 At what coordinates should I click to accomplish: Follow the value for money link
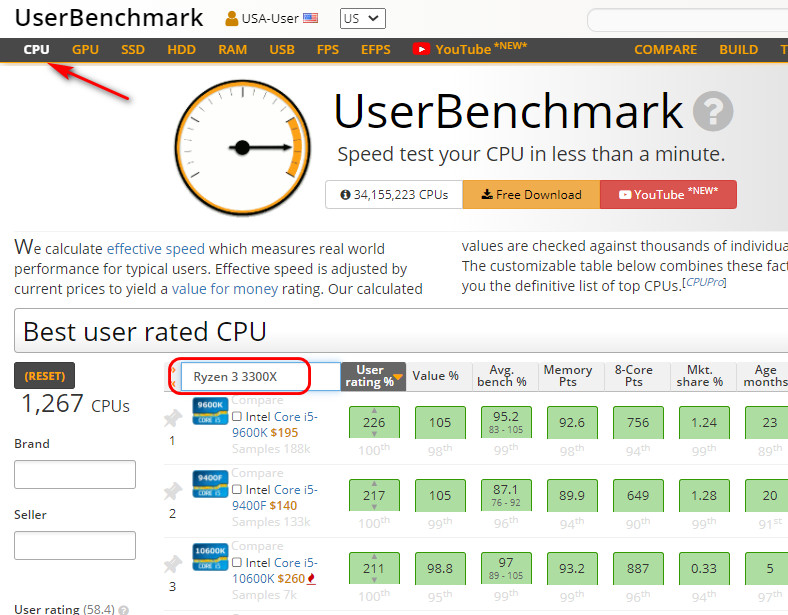tap(225, 289)
